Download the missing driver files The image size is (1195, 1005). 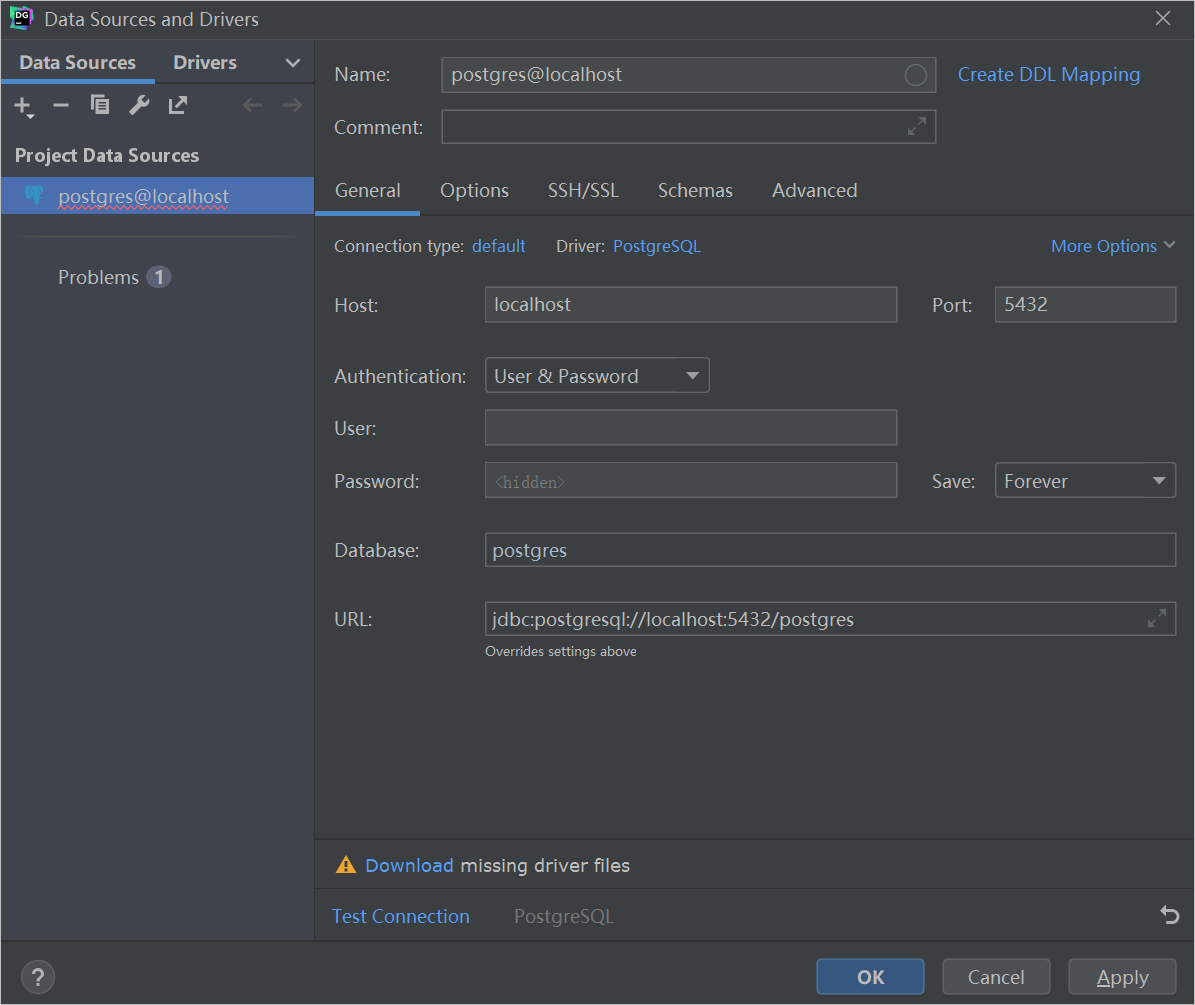click(409, 865)
